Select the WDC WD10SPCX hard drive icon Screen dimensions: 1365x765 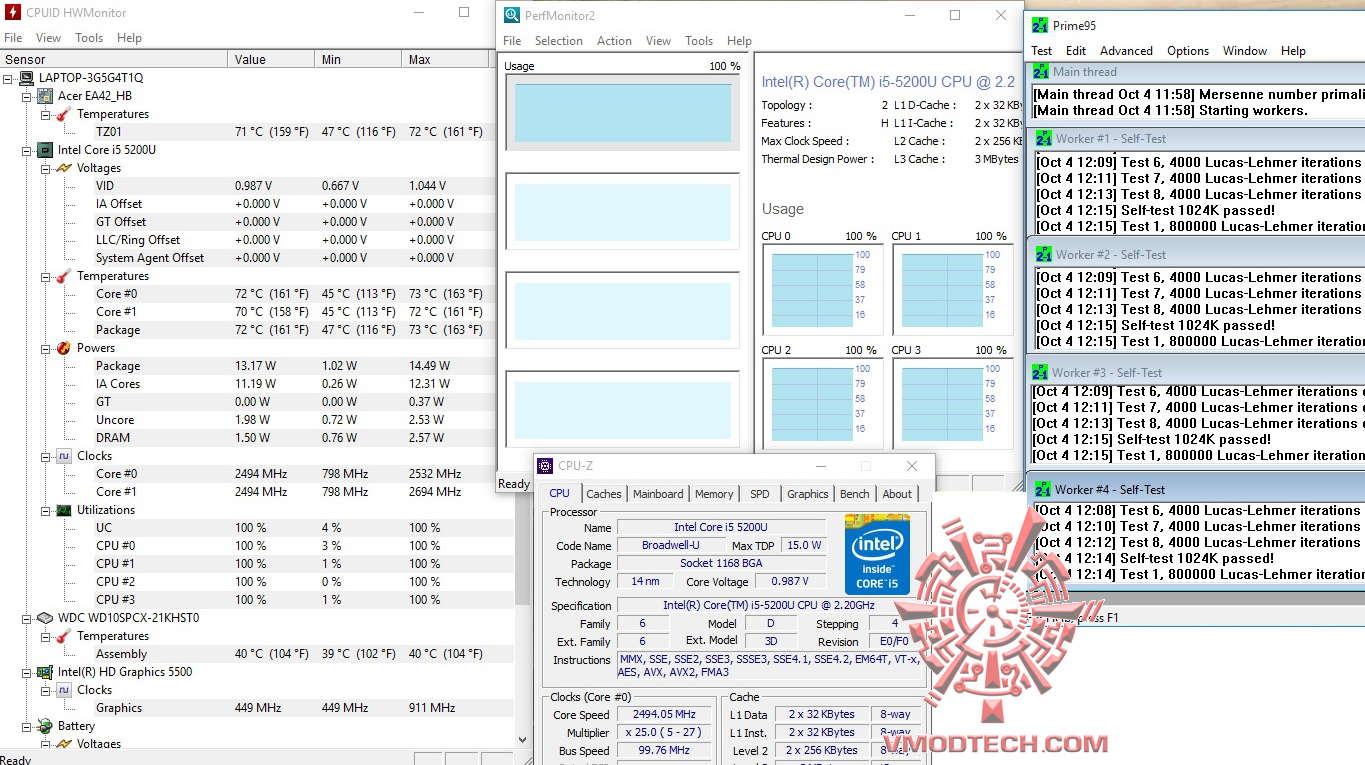44,618
